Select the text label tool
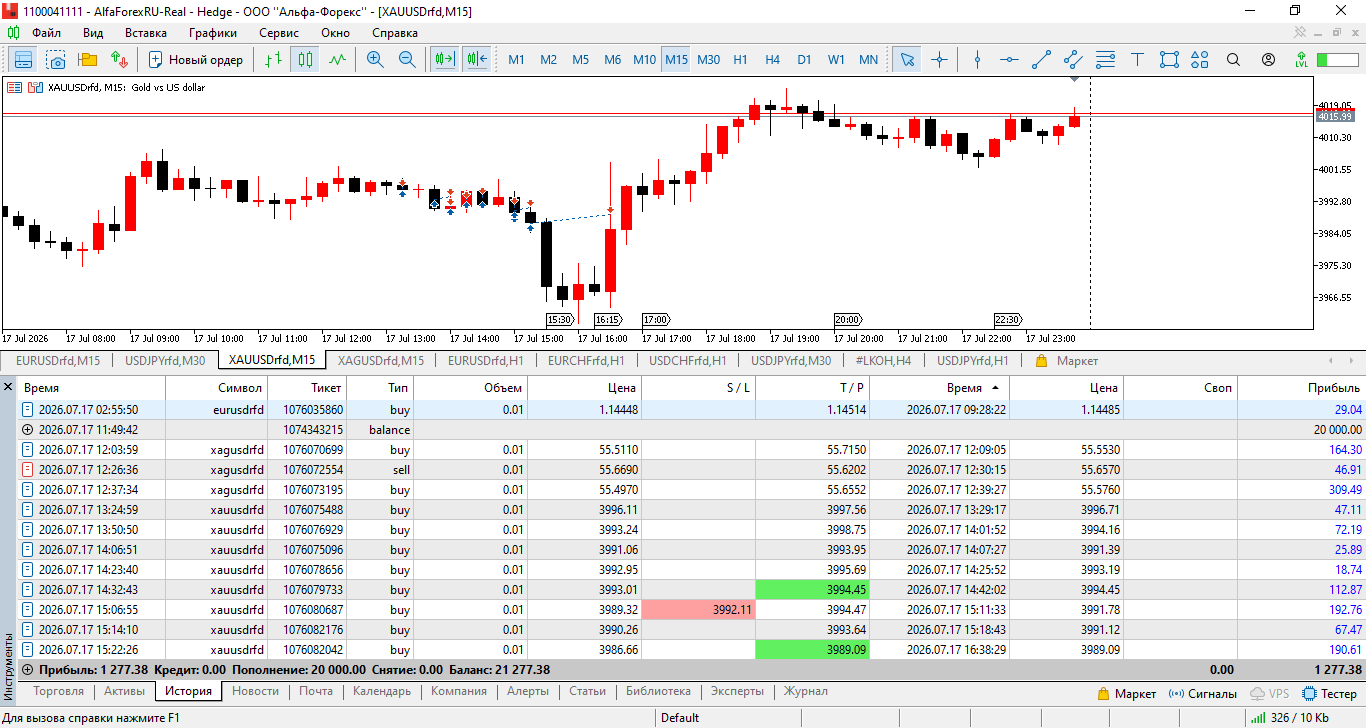The image size is (1366, 728). [x=1137, y=60]
